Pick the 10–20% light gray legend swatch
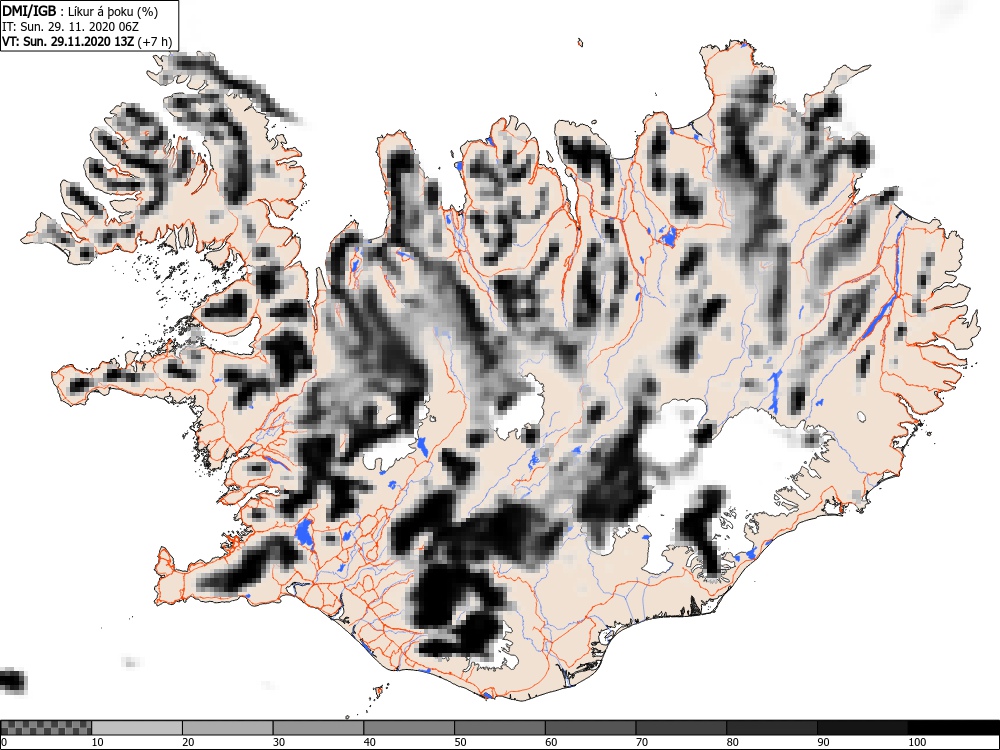This screenshot has height=750, width=1000. pos(136,728)
